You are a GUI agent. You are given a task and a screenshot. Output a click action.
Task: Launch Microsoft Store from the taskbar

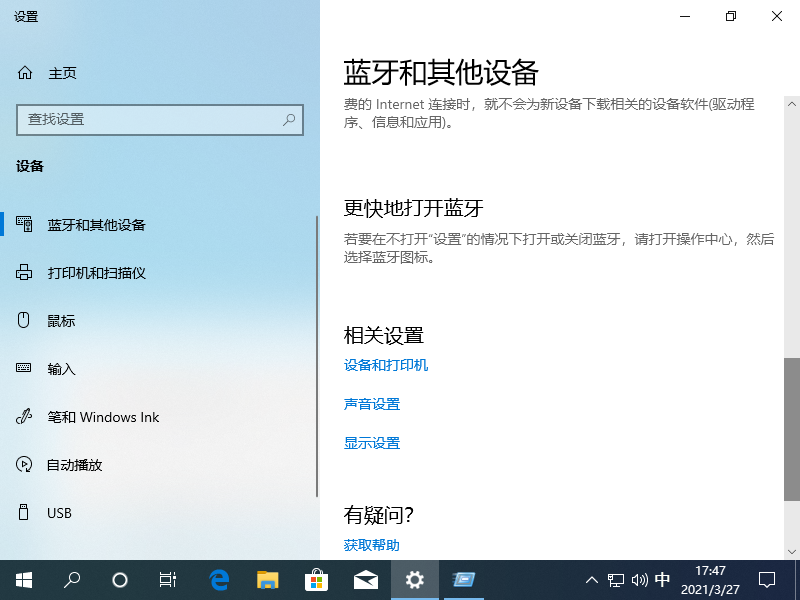coord(316,580)
